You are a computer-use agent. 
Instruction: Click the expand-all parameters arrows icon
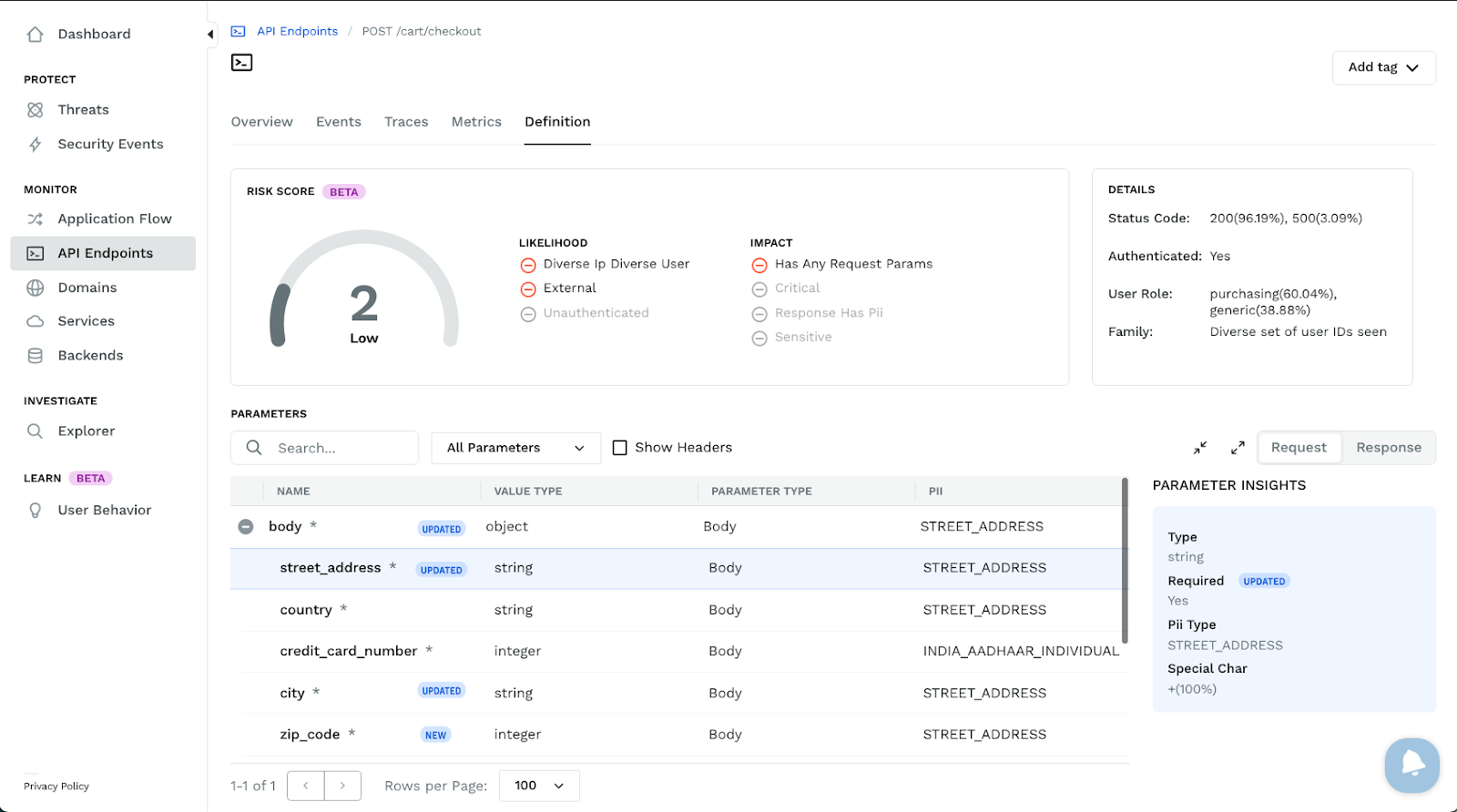1238,448
